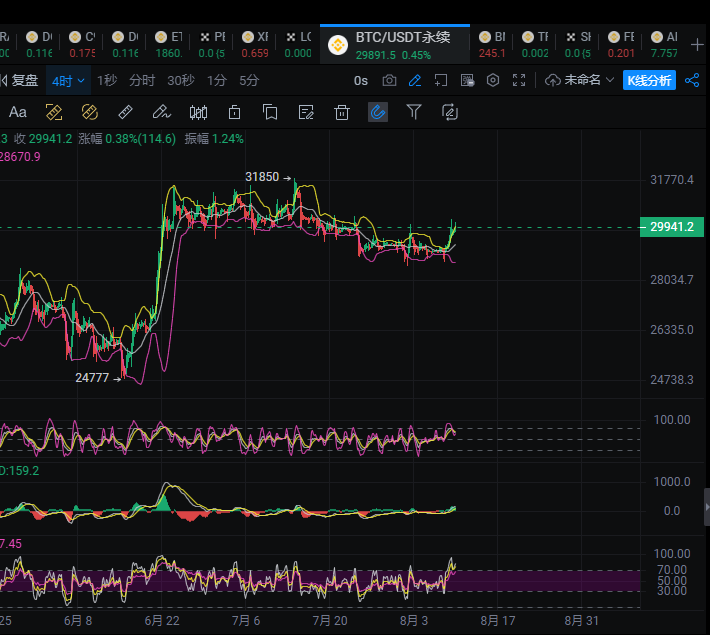Open the candlestick chart style tool
Image resolution: width=710 pixels, height=635 pixels.
198,112
